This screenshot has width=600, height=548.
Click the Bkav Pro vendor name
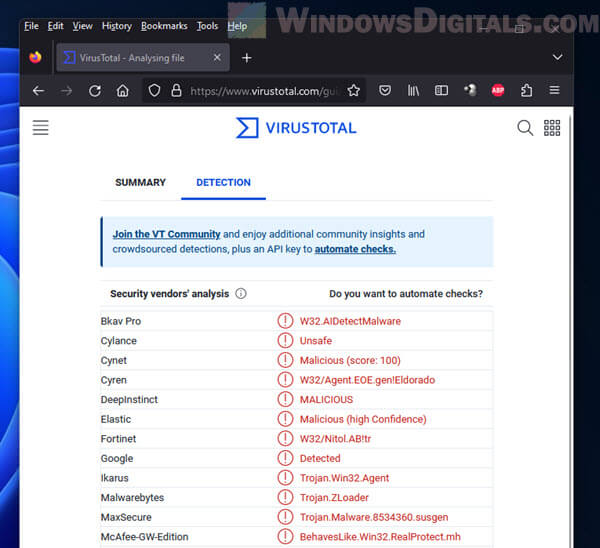click(121, 321)
